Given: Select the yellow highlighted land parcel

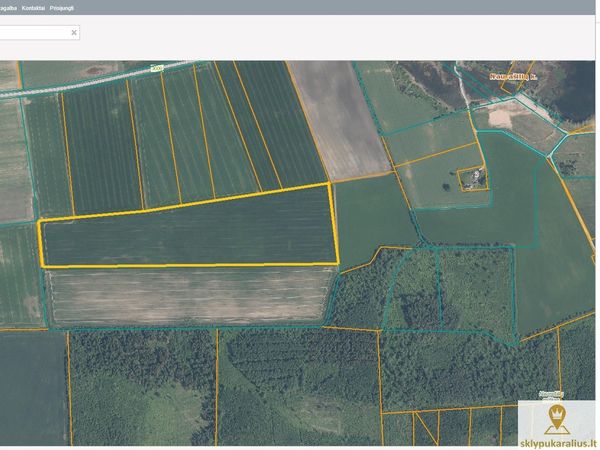Looking at the screenshot, I should coord(190,230).
